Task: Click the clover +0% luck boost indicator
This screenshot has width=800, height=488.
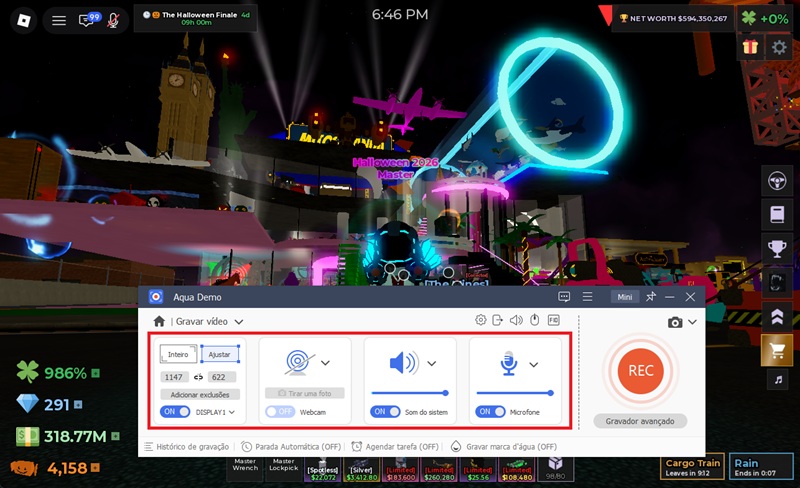Action: (x=765, y=19)
